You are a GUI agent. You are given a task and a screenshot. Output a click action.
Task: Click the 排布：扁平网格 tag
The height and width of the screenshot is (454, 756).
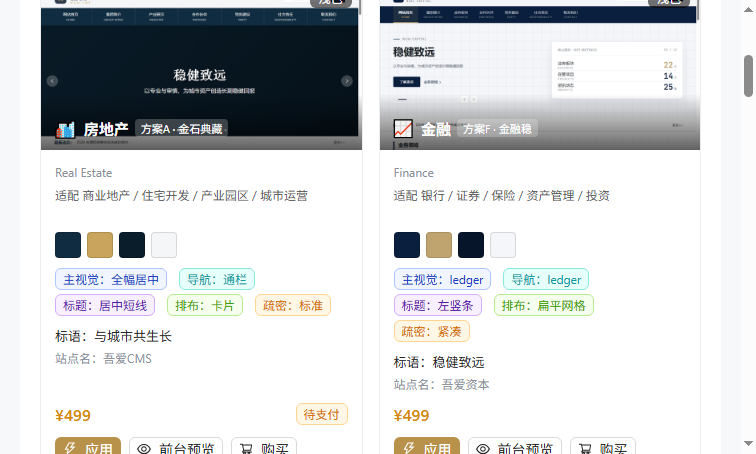click(x=544, y=305)
